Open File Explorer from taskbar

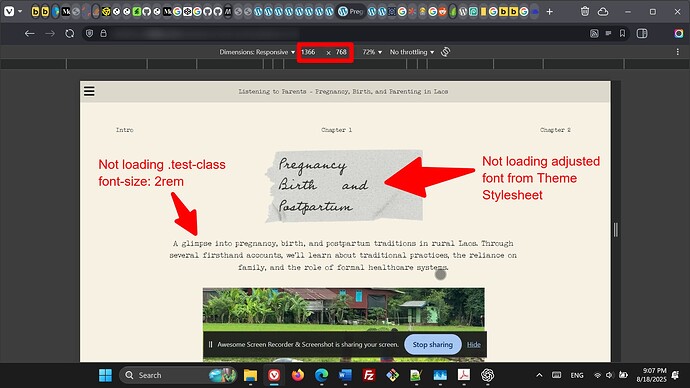pyautogui.click(x=250, y=375)
